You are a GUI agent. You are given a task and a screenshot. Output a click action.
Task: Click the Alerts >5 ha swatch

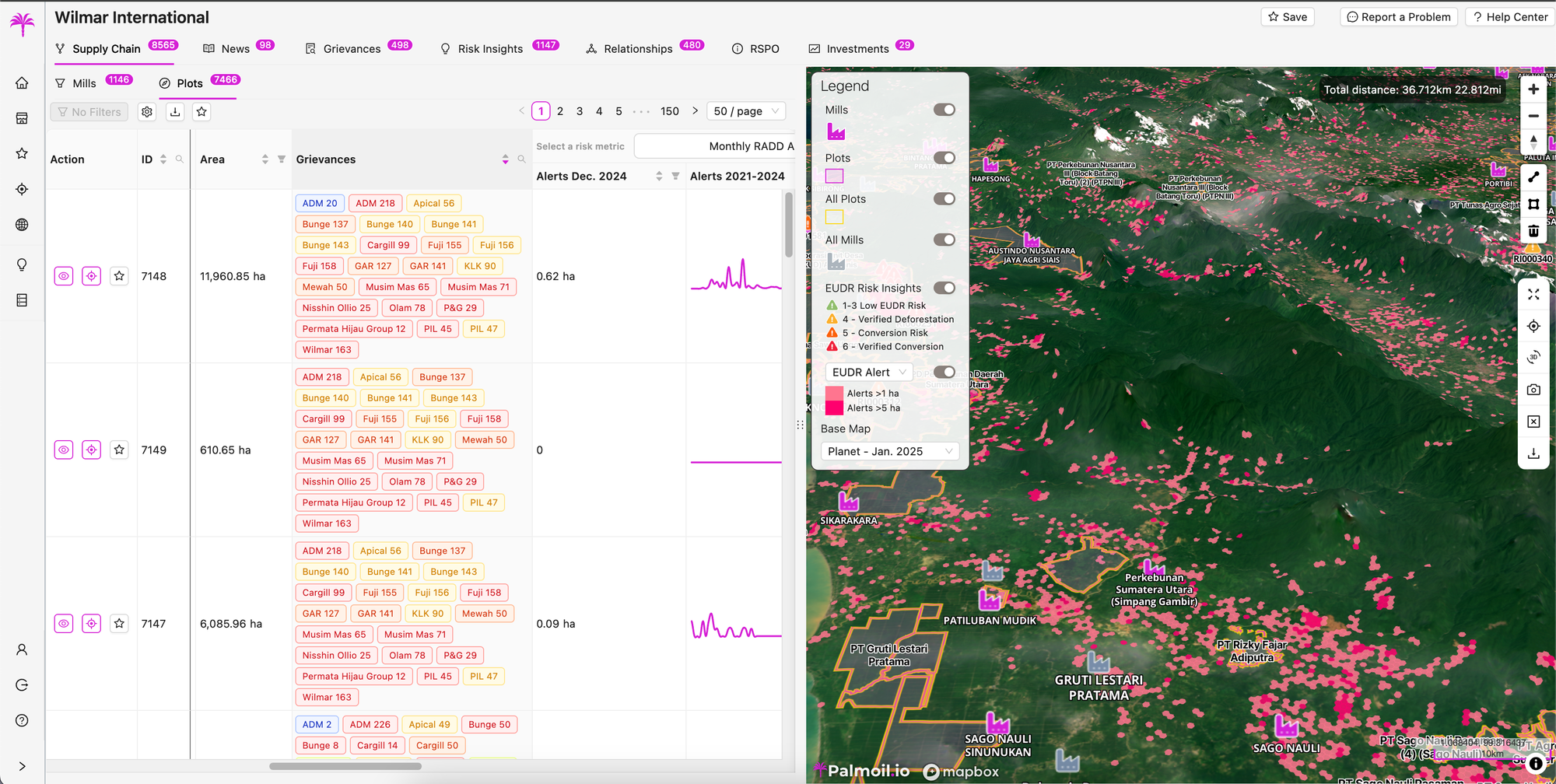(834, 408)
